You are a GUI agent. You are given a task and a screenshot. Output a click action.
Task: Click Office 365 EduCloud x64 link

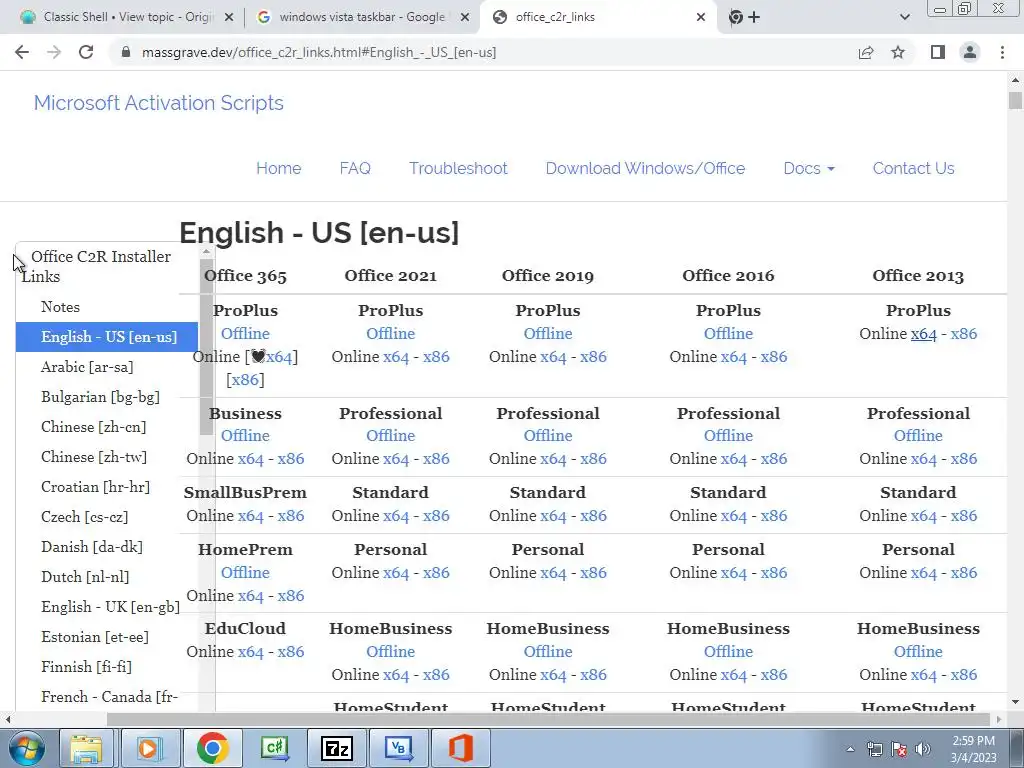pos(250,652)
